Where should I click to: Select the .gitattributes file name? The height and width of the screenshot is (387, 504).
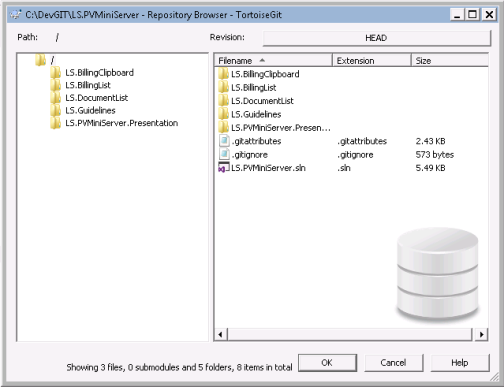pos(256,141)
